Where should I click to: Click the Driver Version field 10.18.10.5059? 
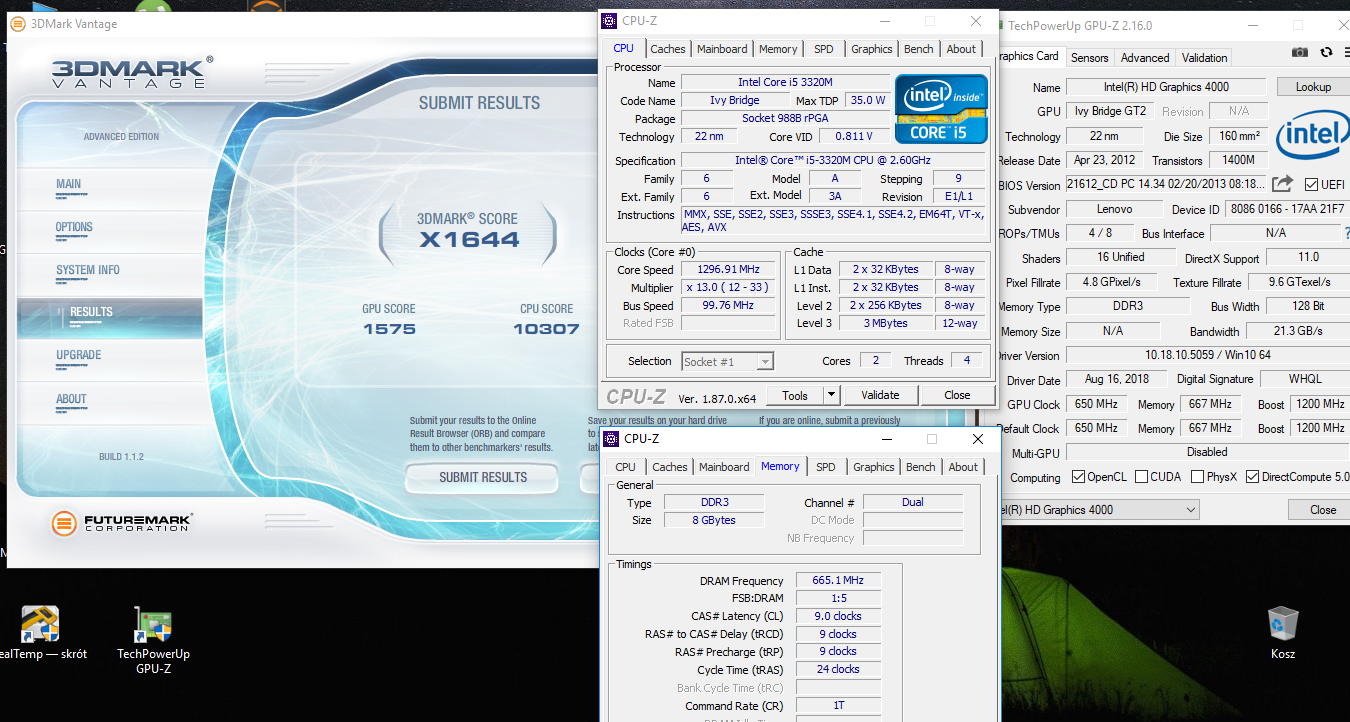coord(1206,355)
